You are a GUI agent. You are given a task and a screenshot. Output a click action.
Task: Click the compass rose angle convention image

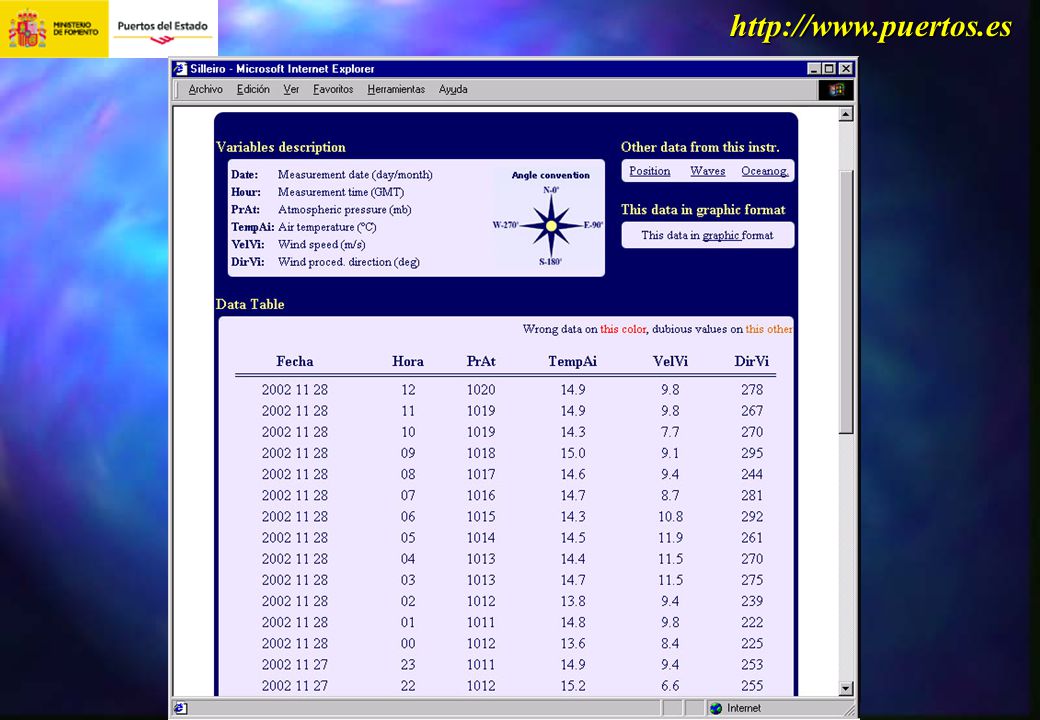tap(551, 226)
